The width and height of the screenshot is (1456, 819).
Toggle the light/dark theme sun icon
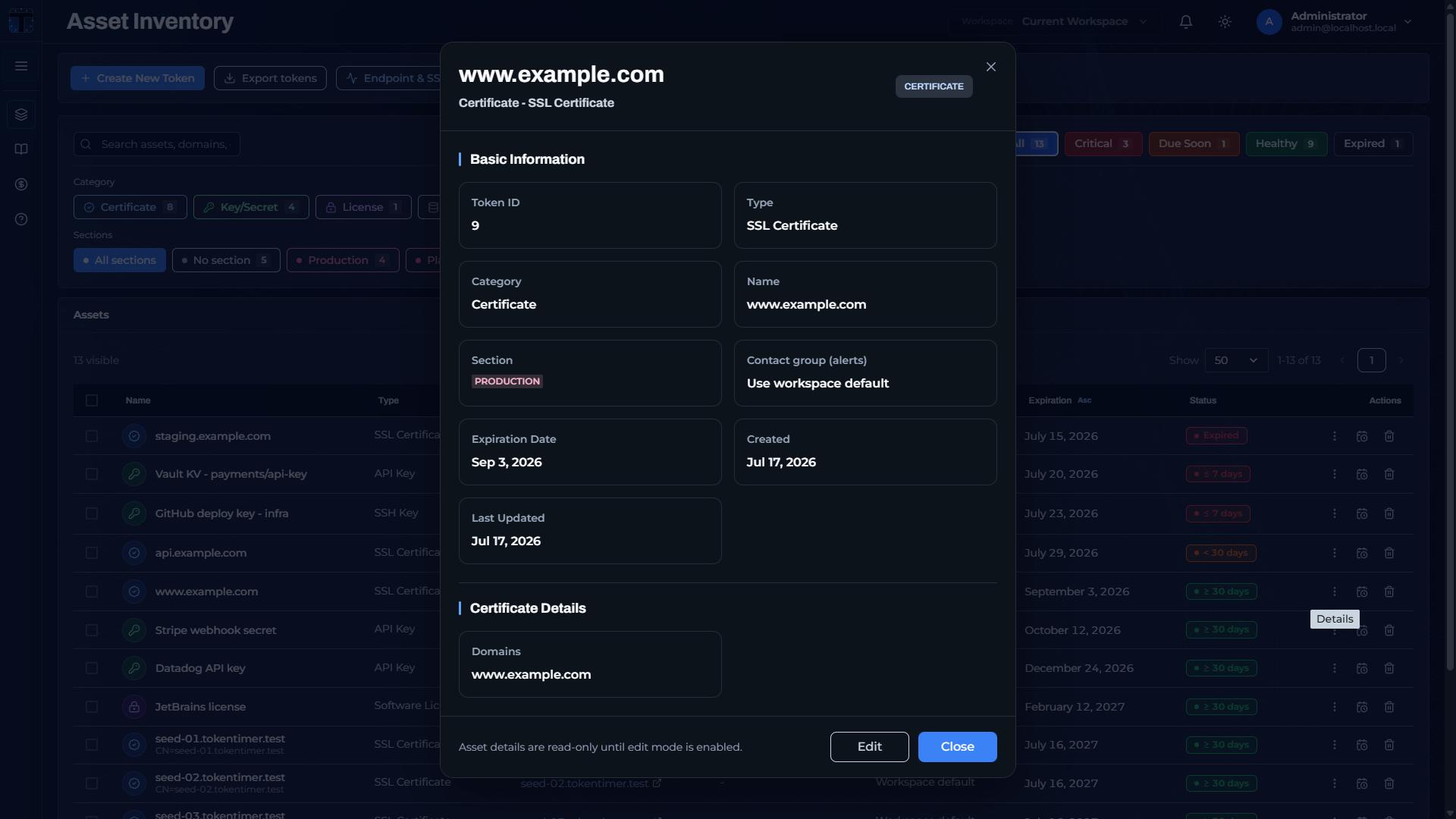pos(1225,22)
